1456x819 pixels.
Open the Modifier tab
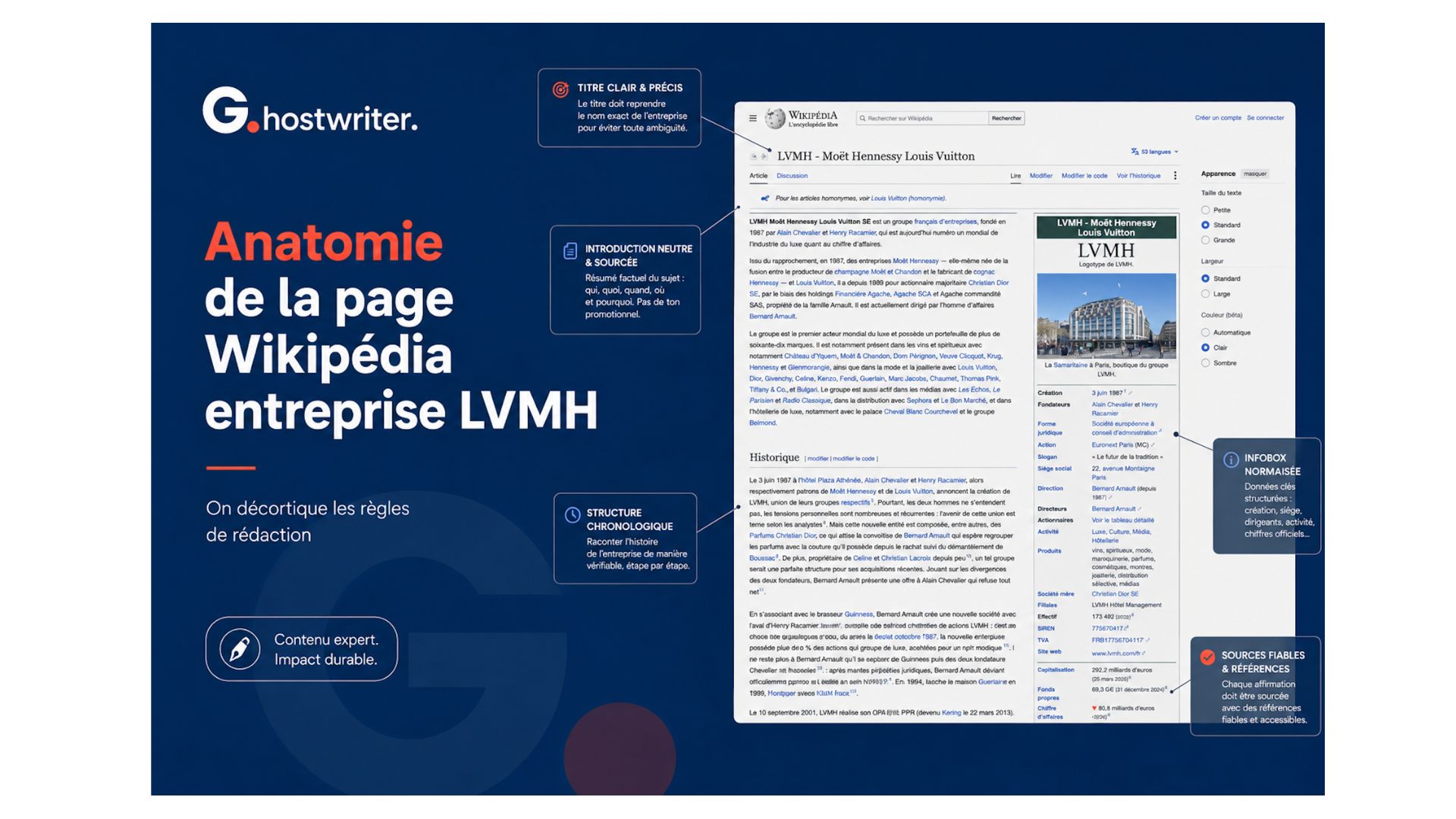(1040, 176)
